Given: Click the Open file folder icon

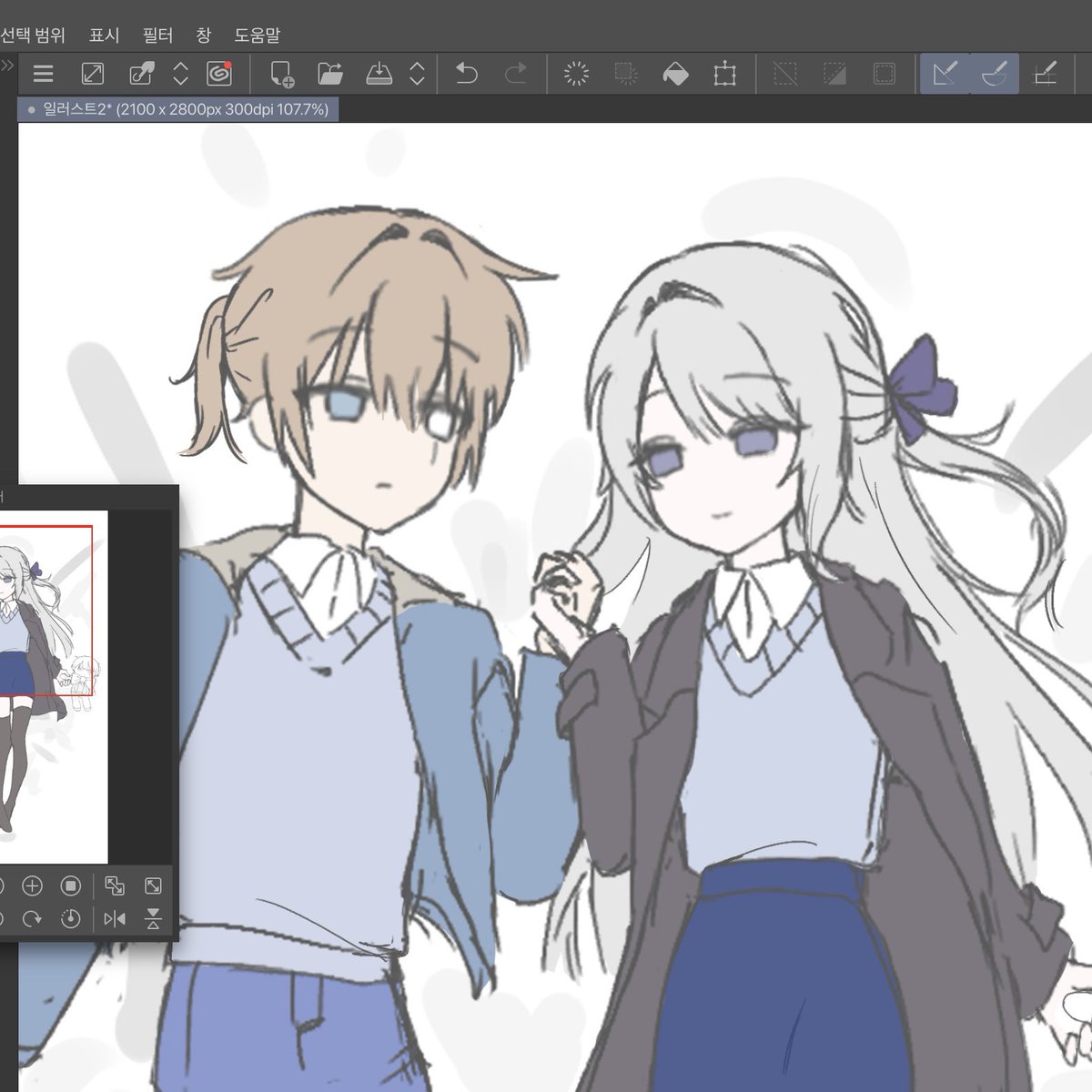Looking at the screenshot, I should tap(329, 74).
